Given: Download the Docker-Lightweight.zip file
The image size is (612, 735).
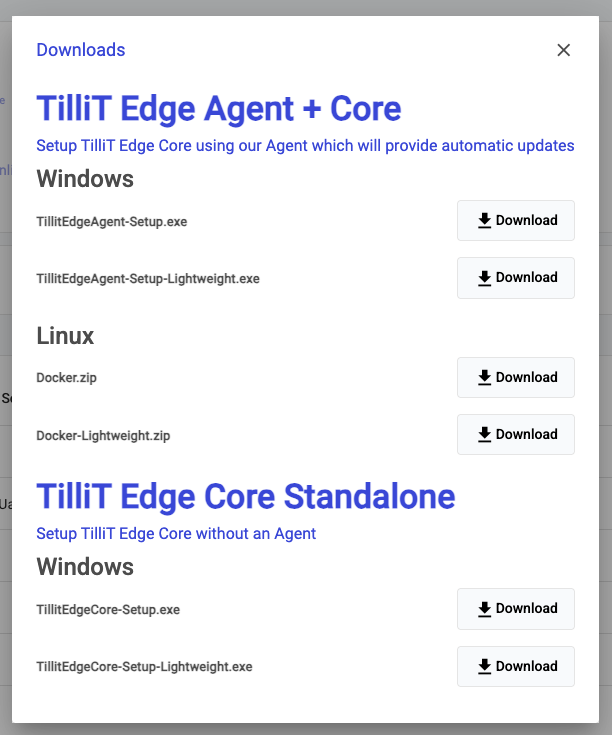Looking at the screenshot, I should click(515, 435).
